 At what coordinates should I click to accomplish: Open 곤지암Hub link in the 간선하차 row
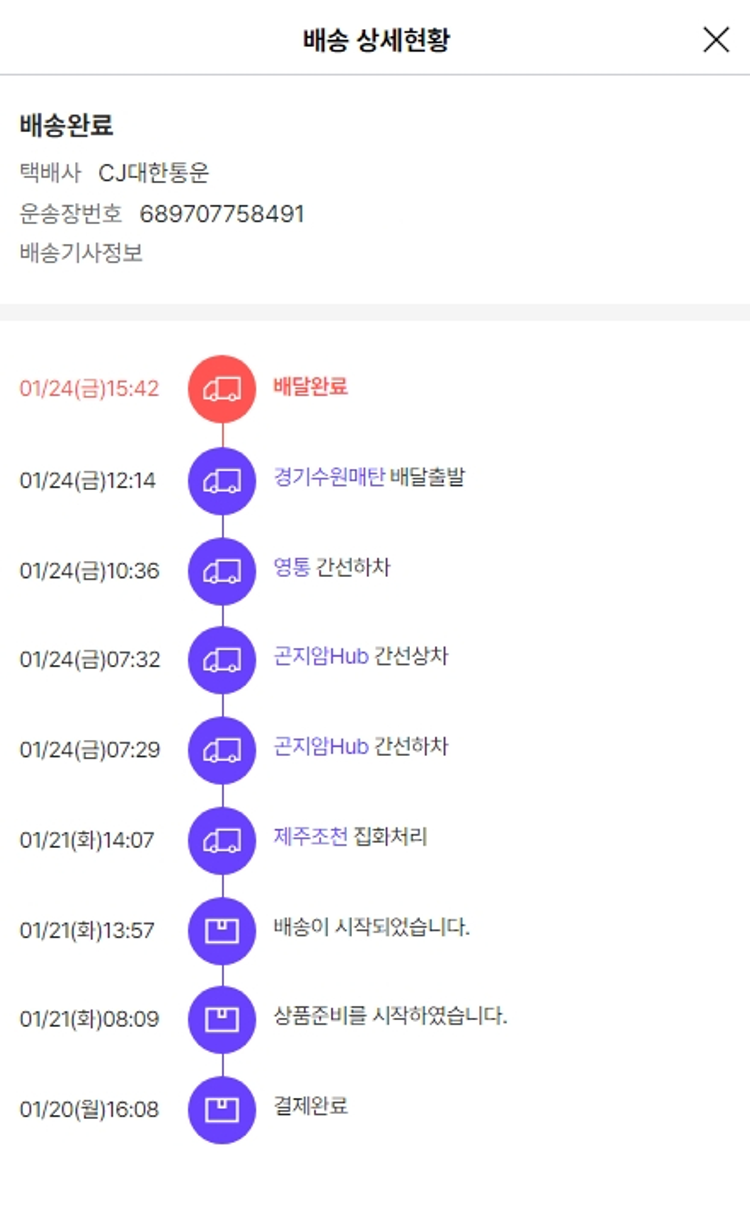click(321, 747)
